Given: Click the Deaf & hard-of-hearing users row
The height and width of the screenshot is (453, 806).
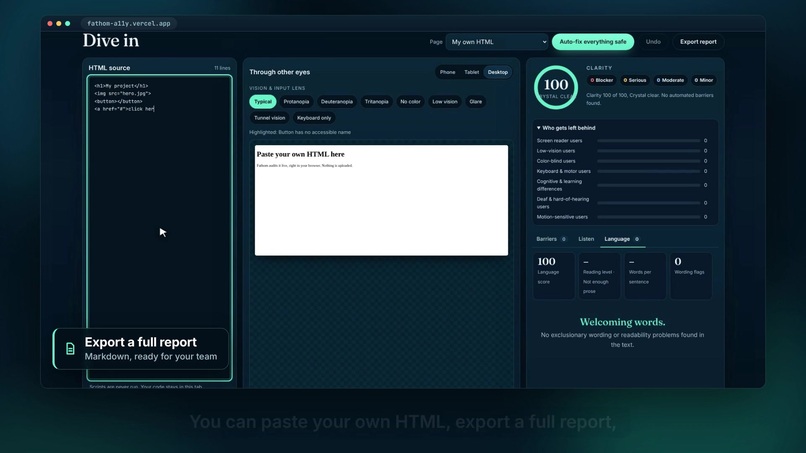Looking at the screenshot, I should pos(622,203).
